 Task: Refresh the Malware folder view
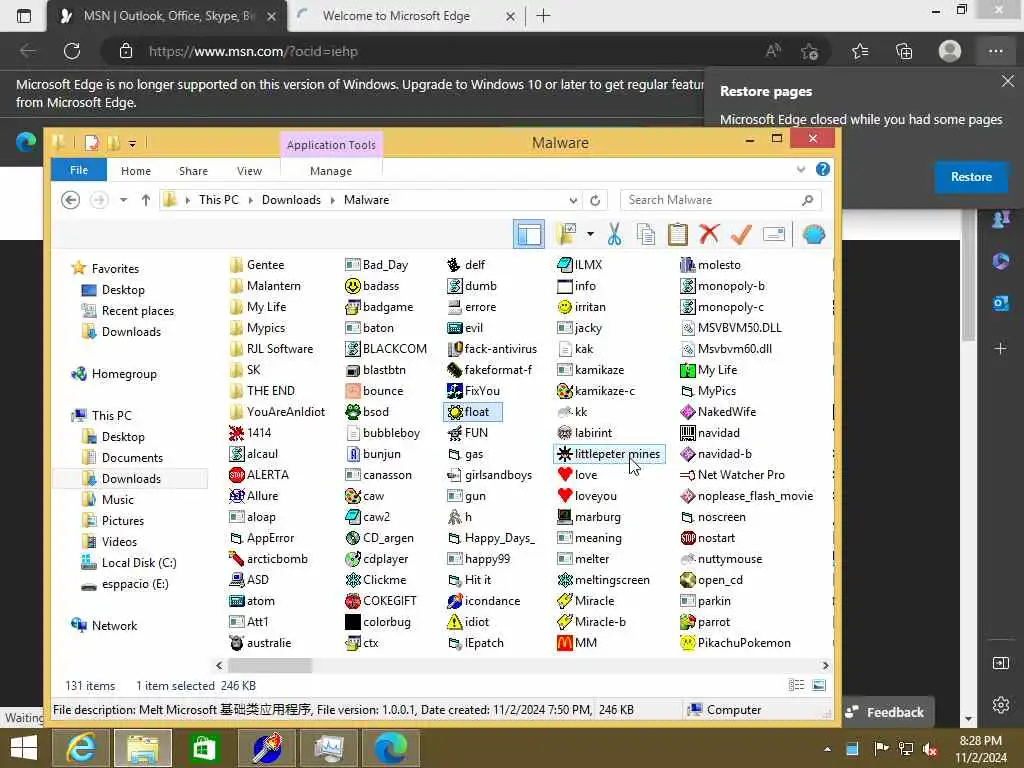[x=595, y=200]
